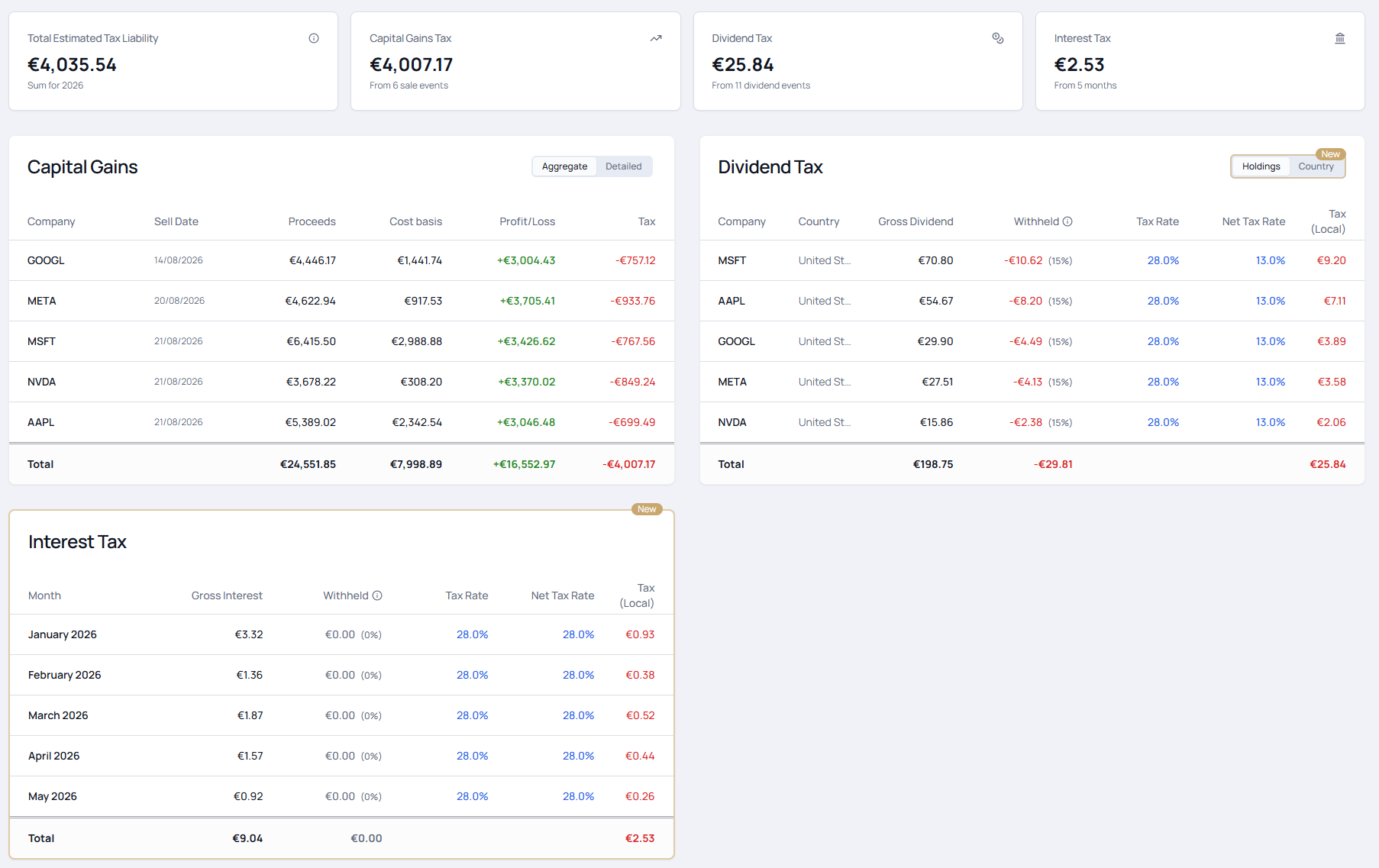Switch Capital Gains view to Aggregate
The height and width of the screenshot is (868, 1379).
point(564,166)
